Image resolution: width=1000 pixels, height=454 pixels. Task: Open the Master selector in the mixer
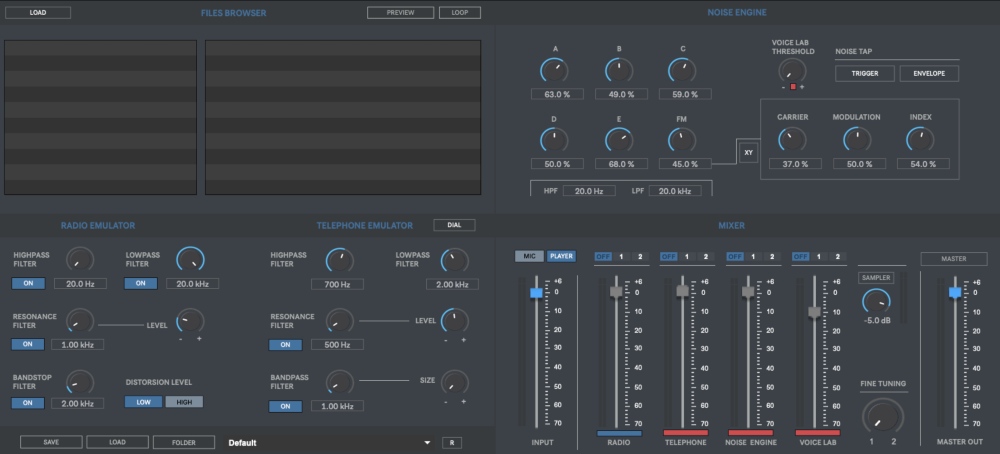point(953,259)
